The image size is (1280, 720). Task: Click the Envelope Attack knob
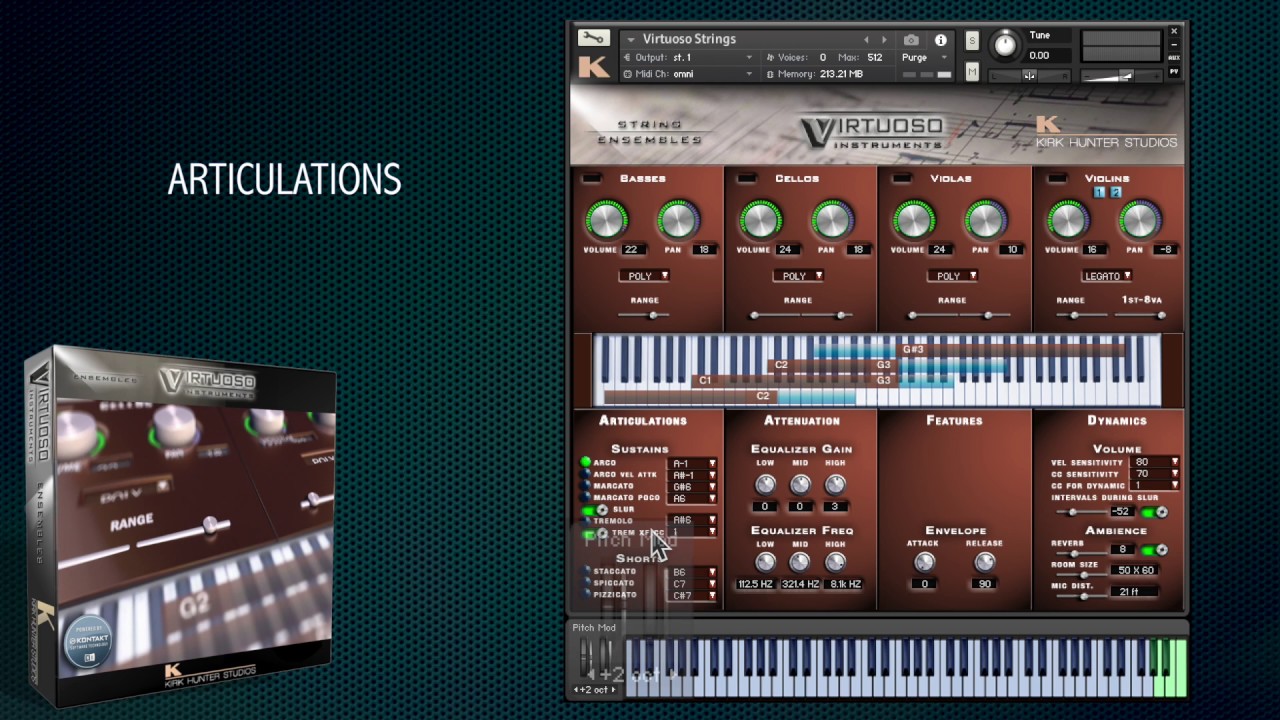click(x=924, y=562)
